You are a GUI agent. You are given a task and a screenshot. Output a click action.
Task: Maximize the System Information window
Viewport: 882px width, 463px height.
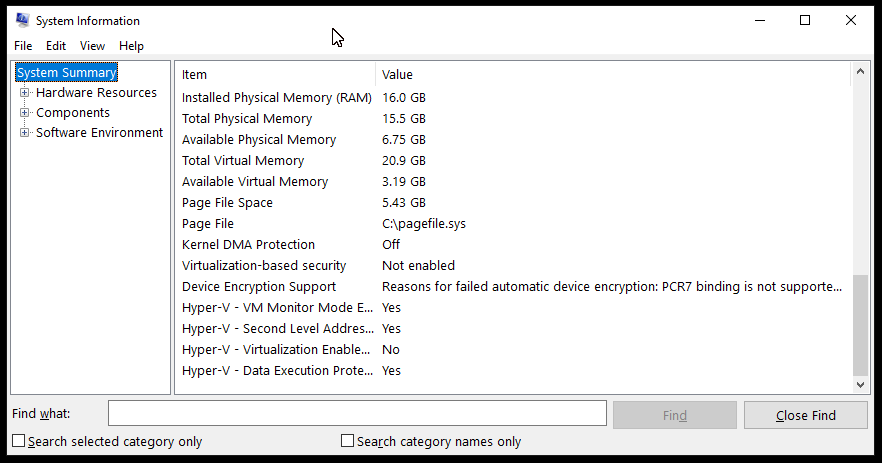[805, 21]
